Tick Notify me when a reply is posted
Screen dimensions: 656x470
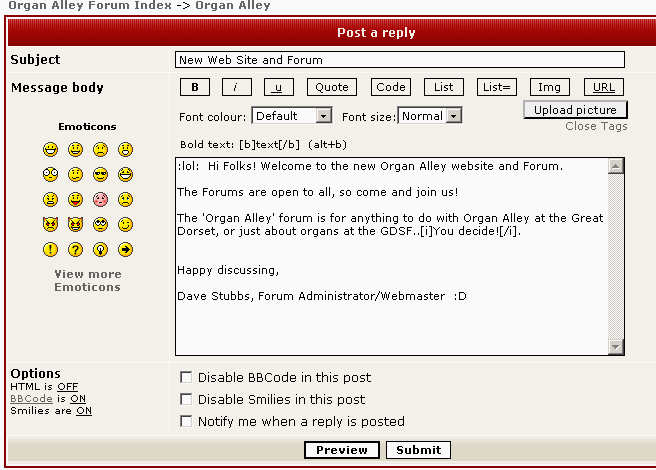pyautogui.click(x=185, y=422)
